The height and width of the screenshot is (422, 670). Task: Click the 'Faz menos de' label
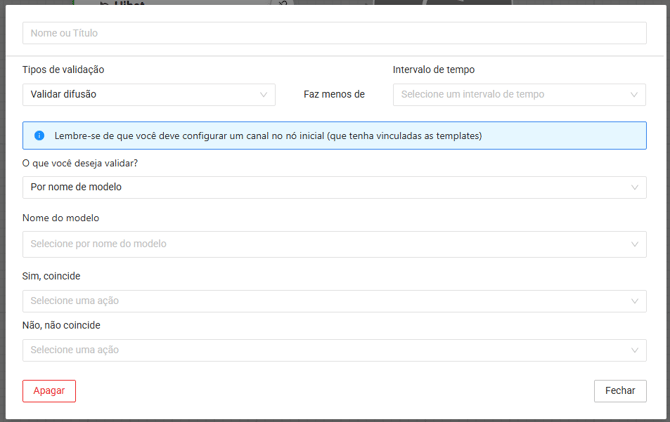[334, 95]
